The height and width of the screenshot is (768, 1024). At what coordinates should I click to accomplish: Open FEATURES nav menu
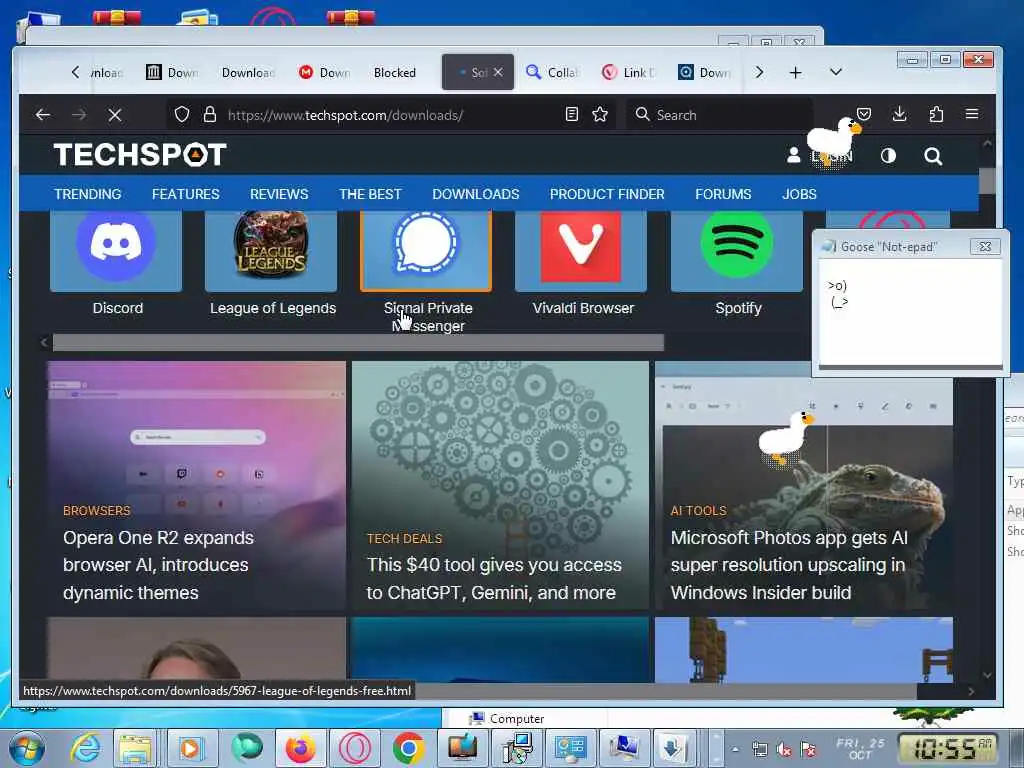pyautogui.click(x=185, y=194)
